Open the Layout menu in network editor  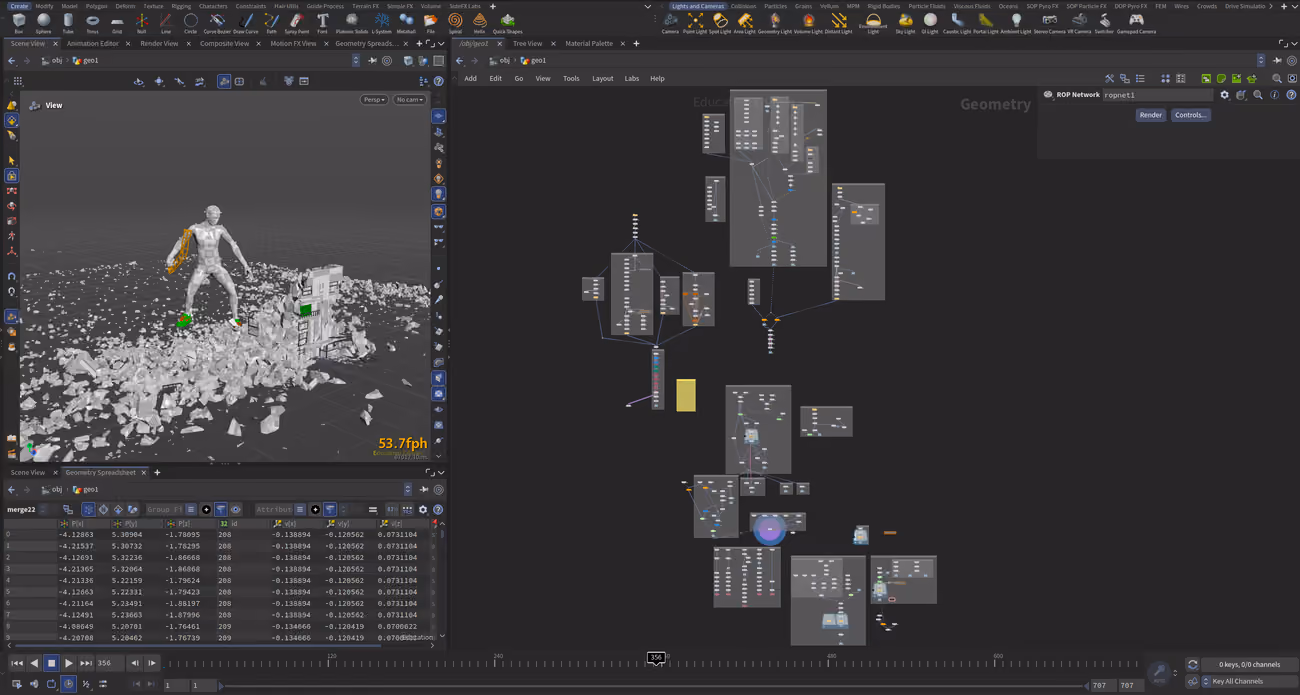(602, 78)
